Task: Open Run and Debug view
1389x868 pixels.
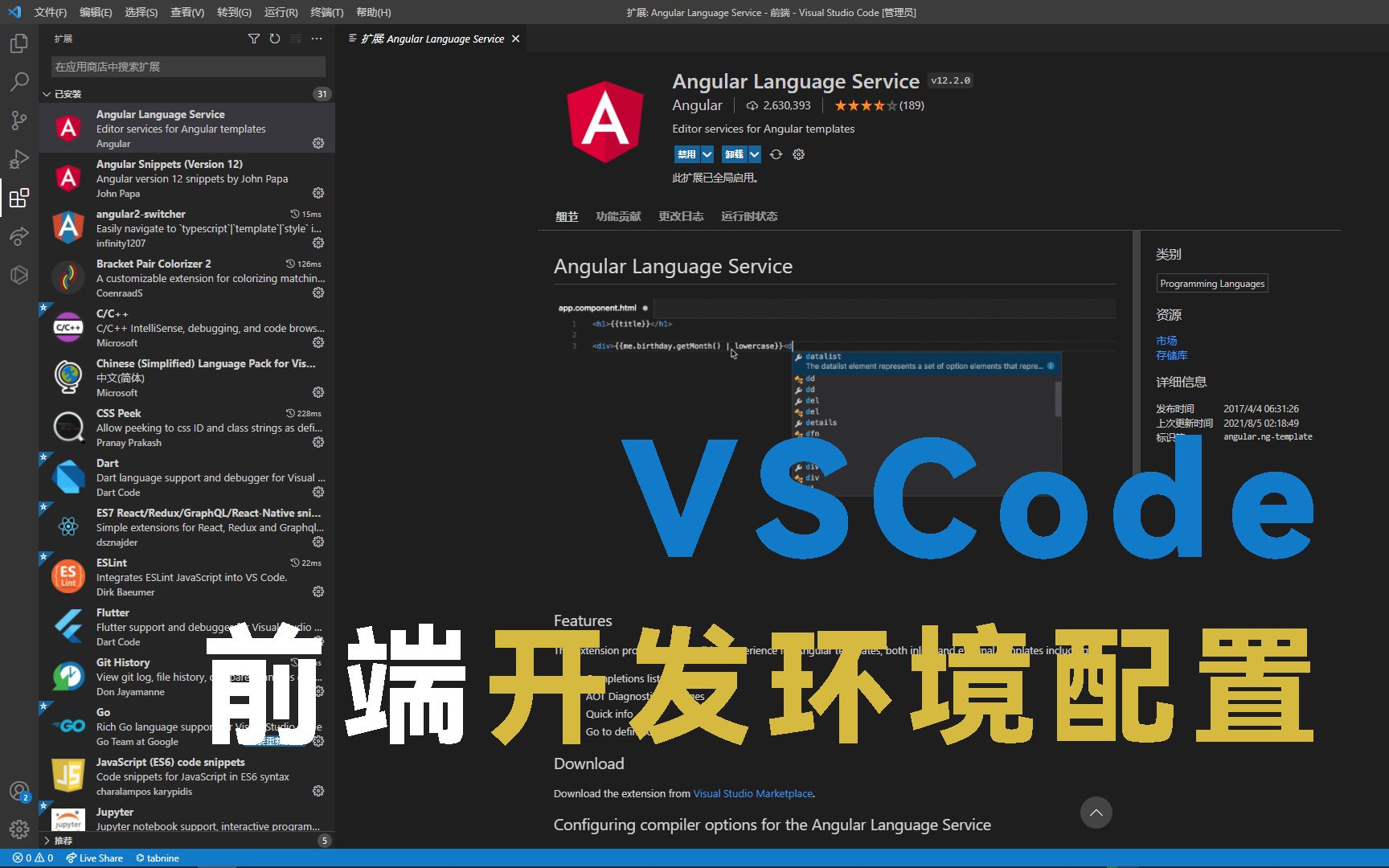Action: click(x=19, y=159)
